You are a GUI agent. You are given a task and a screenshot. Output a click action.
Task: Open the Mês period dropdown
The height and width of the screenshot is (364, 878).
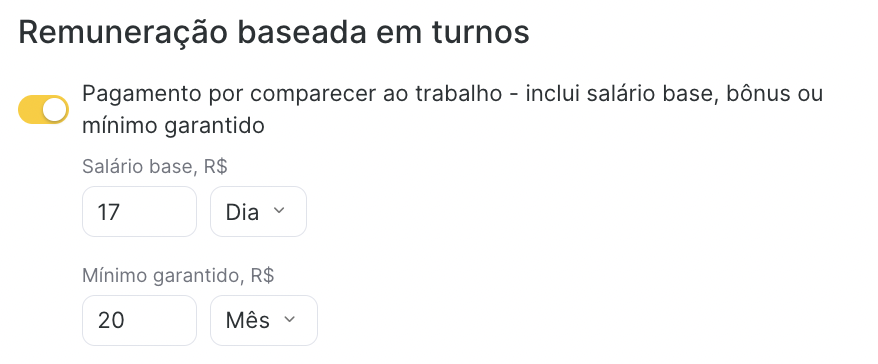click(x=264, y=320)
